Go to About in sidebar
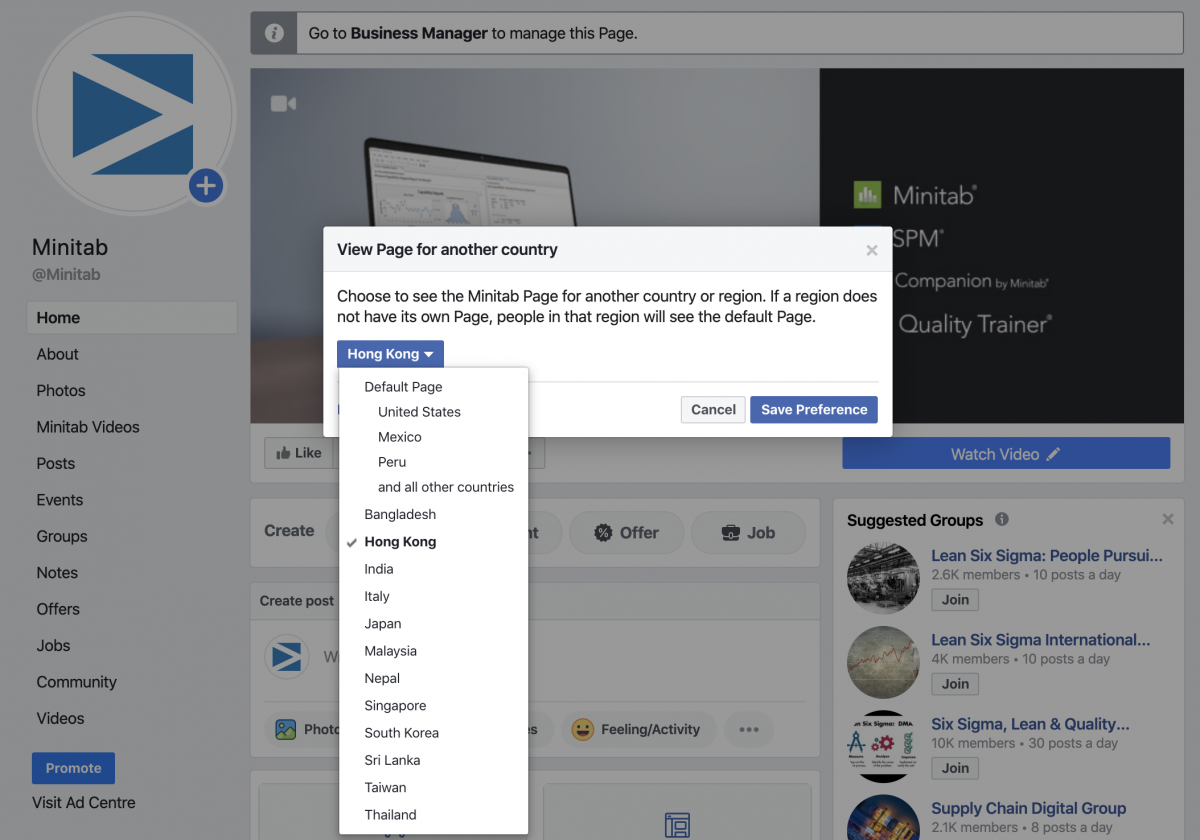1200x840 pixels. (x=58, y=354)
